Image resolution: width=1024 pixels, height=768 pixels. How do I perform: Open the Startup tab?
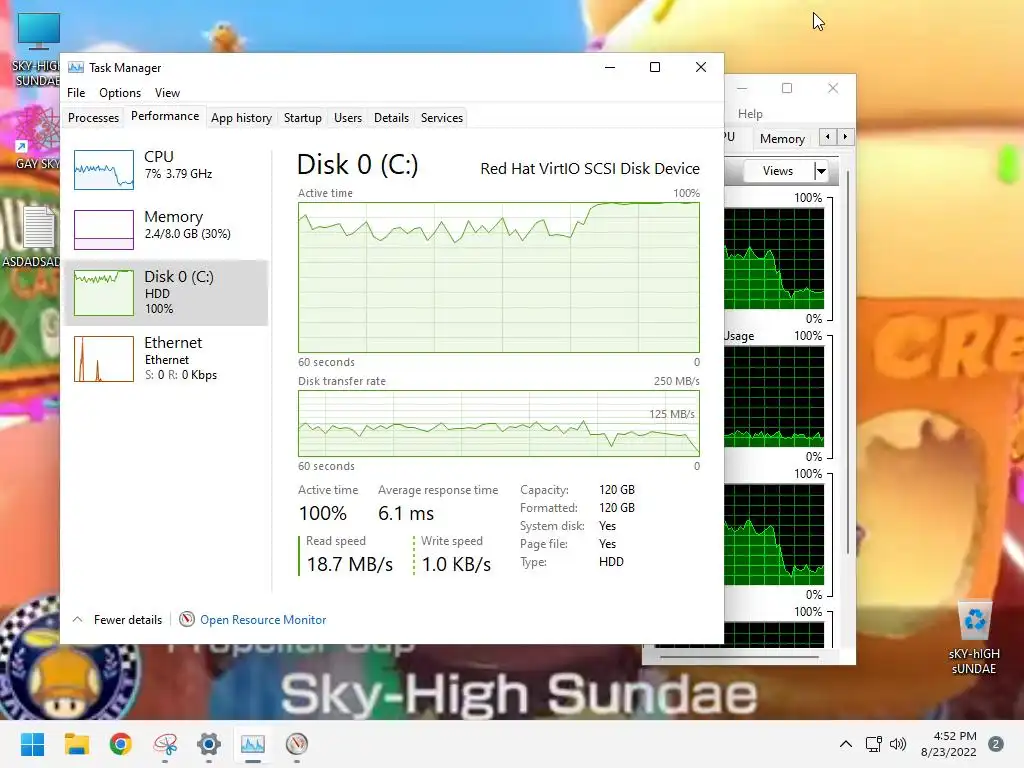(x=302, y=118)
